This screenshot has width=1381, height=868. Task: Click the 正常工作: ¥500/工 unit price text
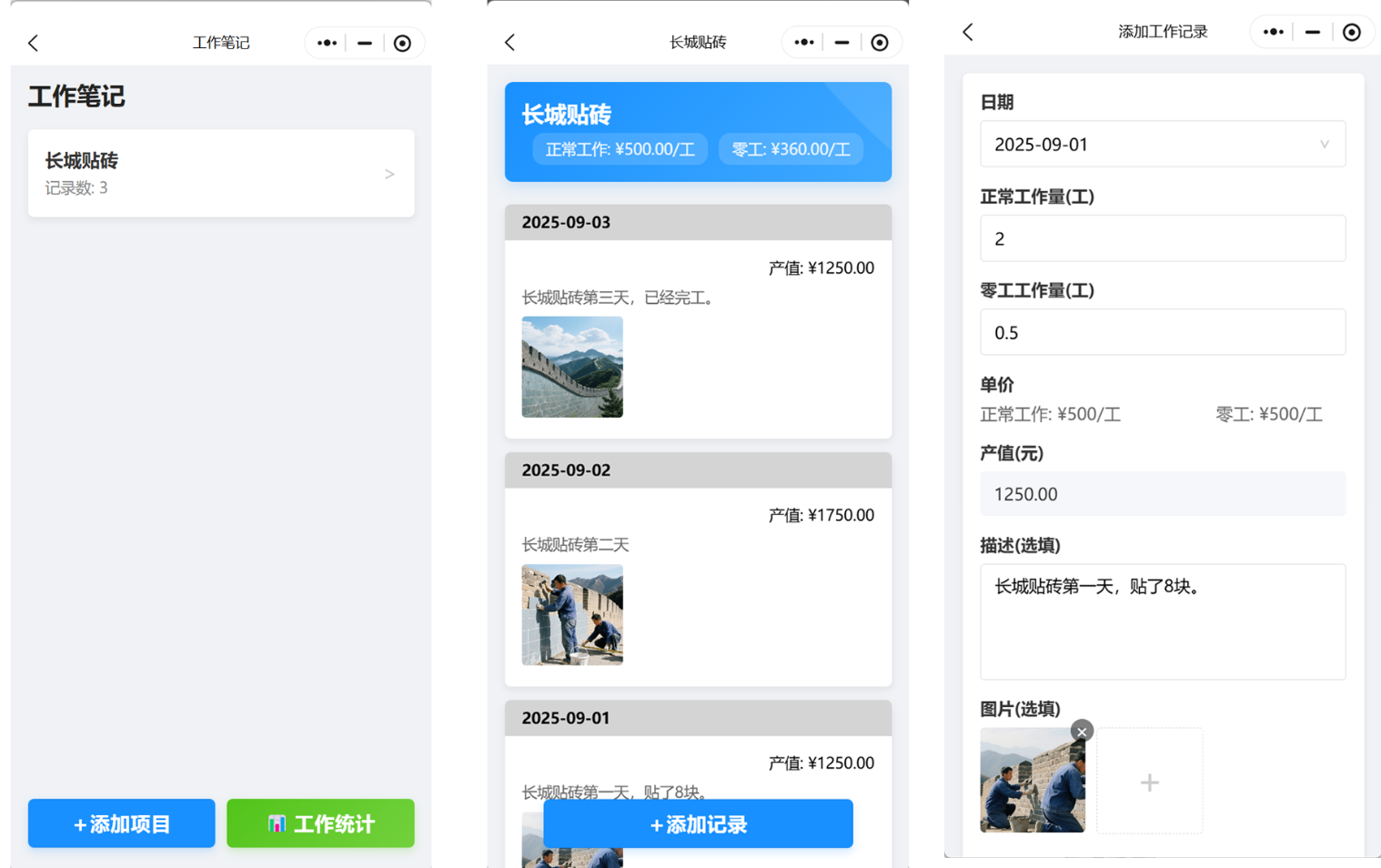click(1050, 415)
